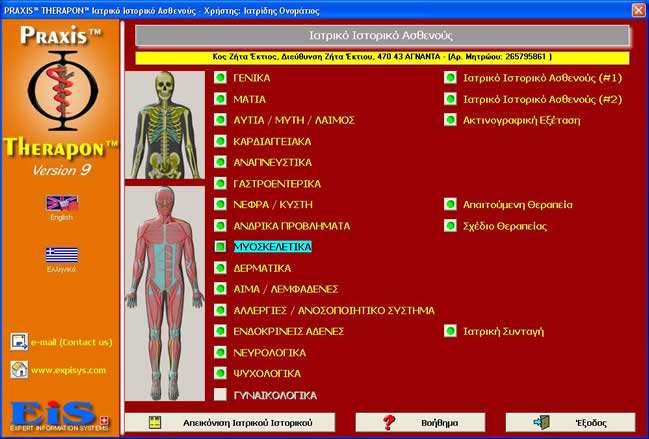
Task: Select the highlighted ΜΥΟΣΚΕΛΕΤΙΚΑ category
Action: (x=272, y=246)
